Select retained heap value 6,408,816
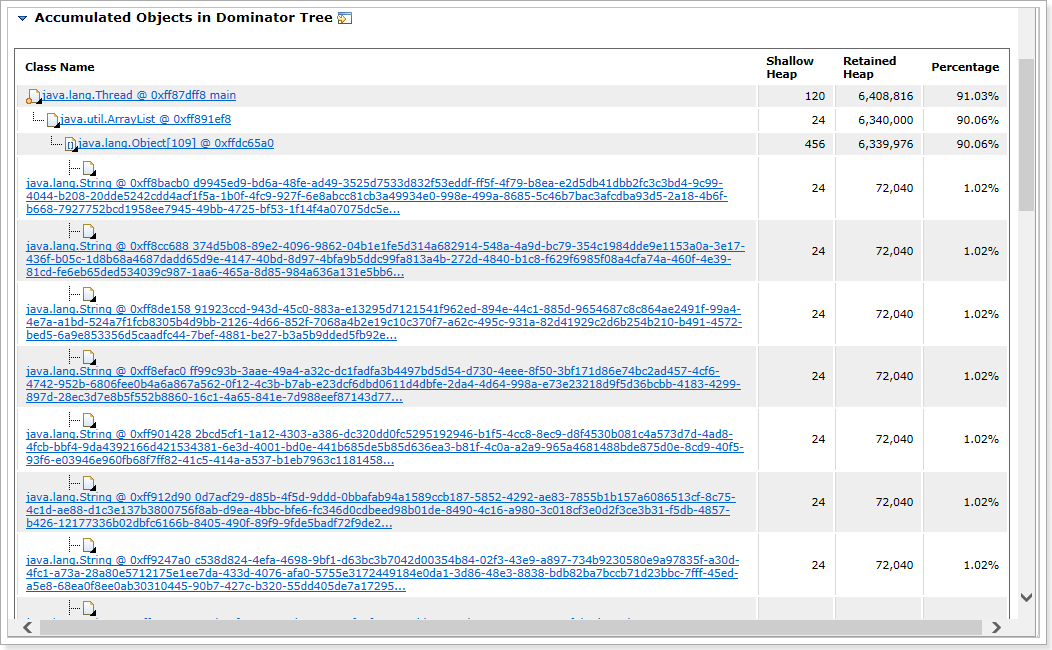 click(x=885, y=96)
